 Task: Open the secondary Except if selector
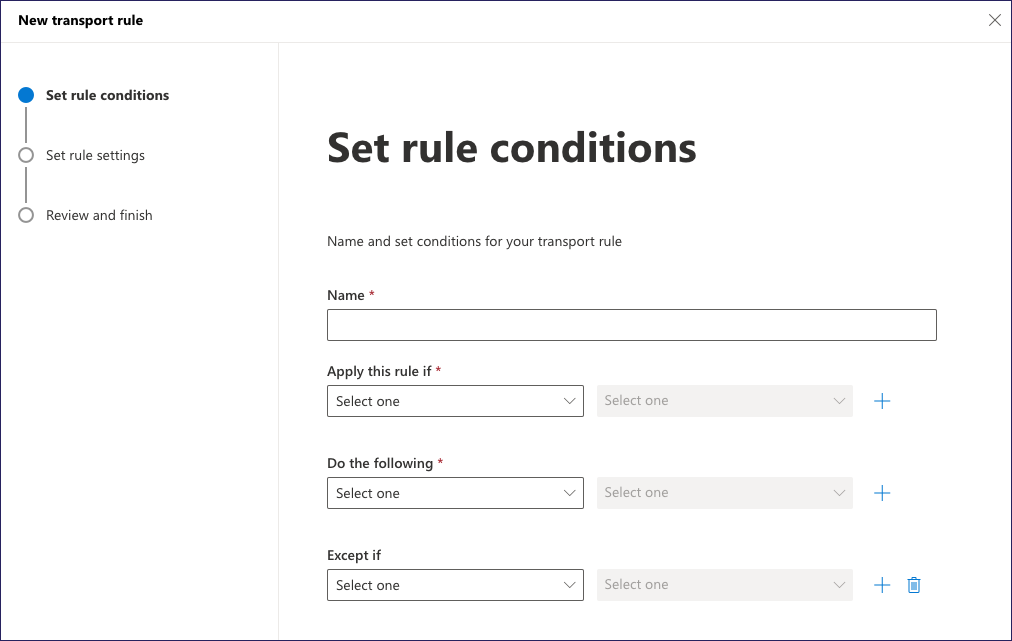pos(724,584)
